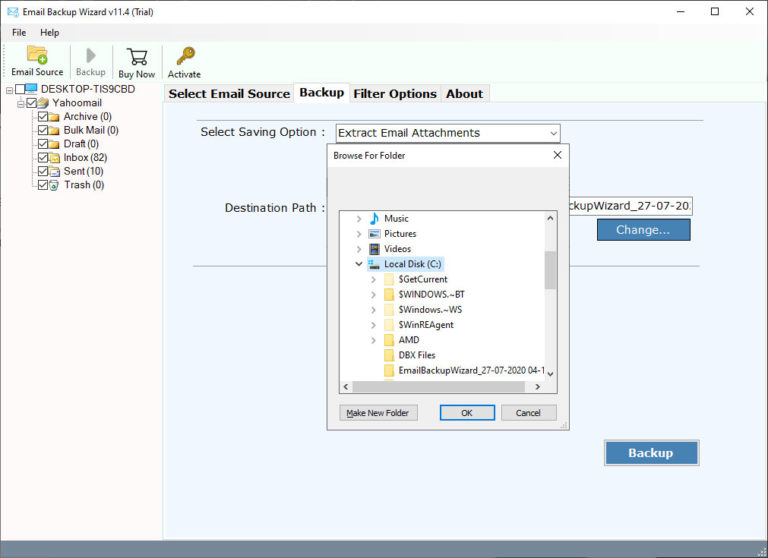This screenshot has width=768, height=558.
Task: Click the Activate key icon
Action: [x=185, y=56]
